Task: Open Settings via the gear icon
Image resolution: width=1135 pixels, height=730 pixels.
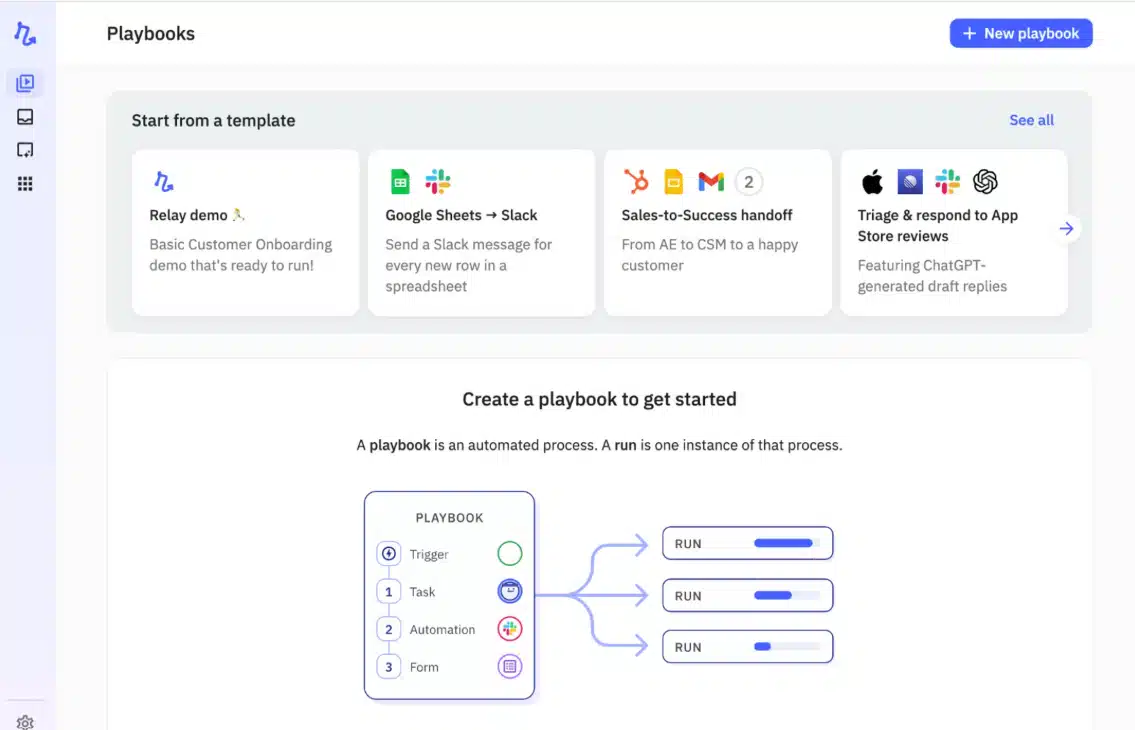Action: tap(25, 719)
